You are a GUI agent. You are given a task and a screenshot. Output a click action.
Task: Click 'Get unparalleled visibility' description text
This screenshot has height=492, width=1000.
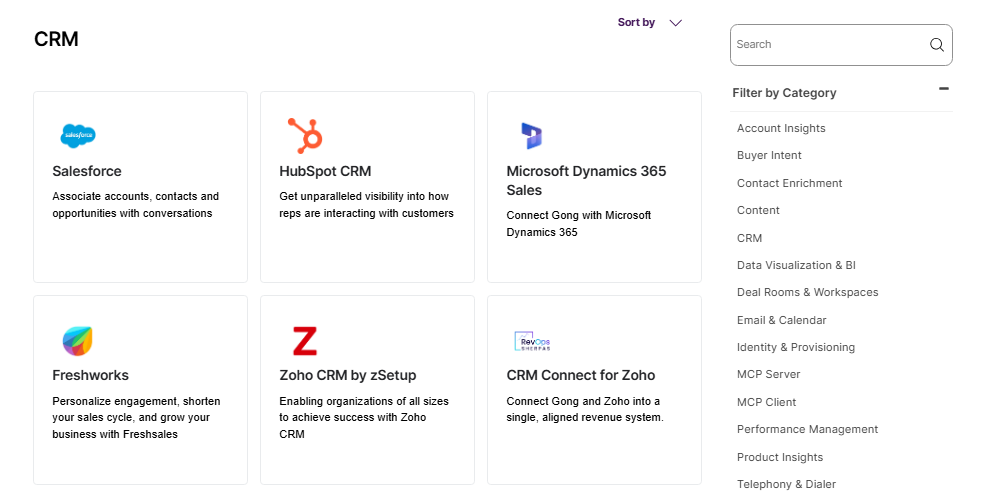tap(367, 205)
